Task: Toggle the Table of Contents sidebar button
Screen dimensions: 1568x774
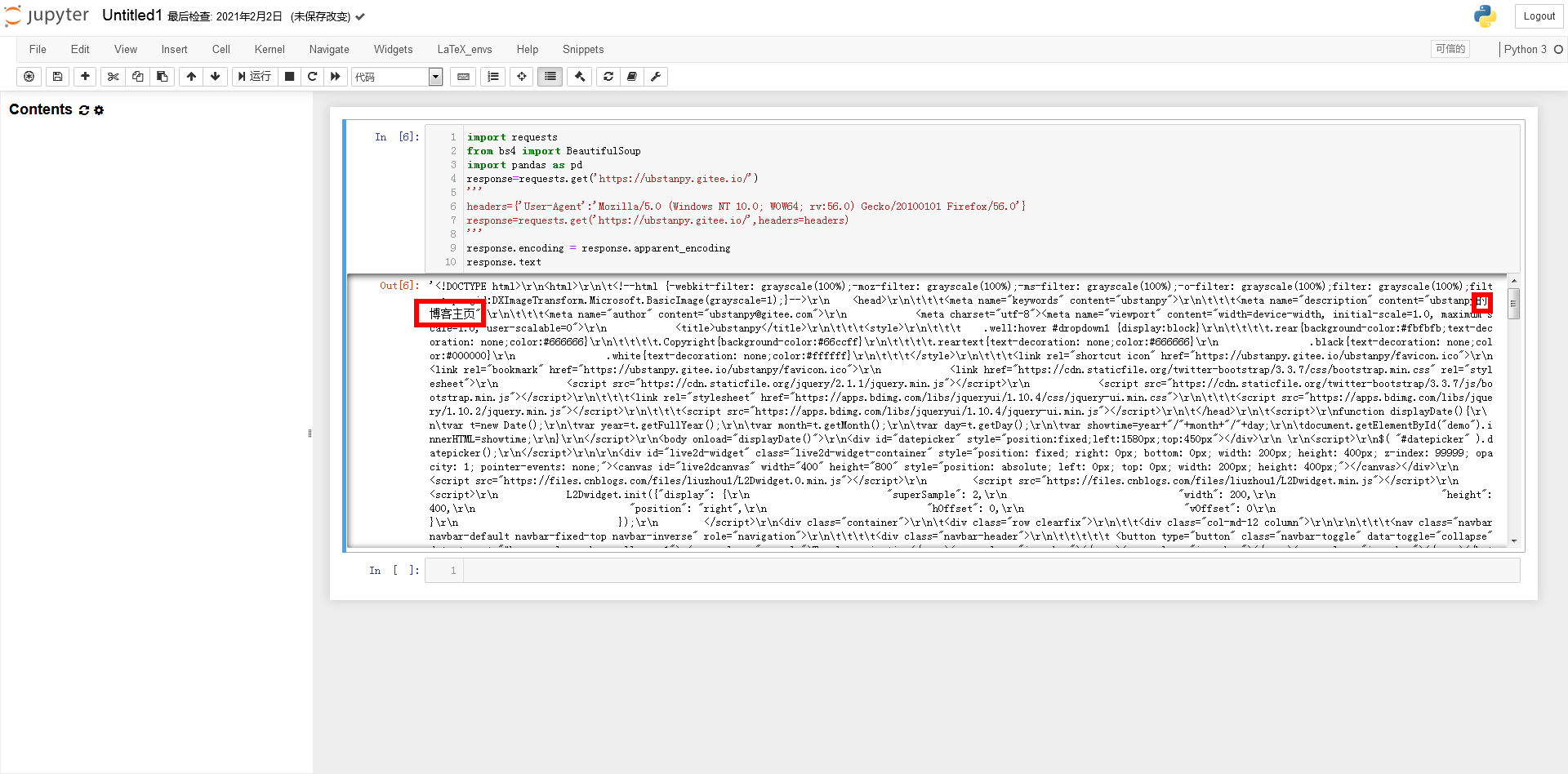Action: click(x=550, y=77)
